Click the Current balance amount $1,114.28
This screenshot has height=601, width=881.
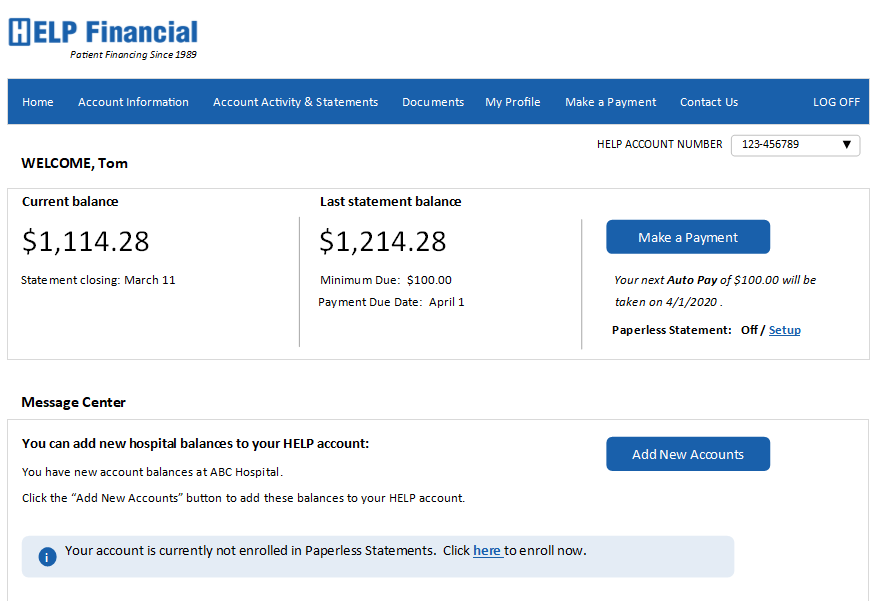coord(85,241)
